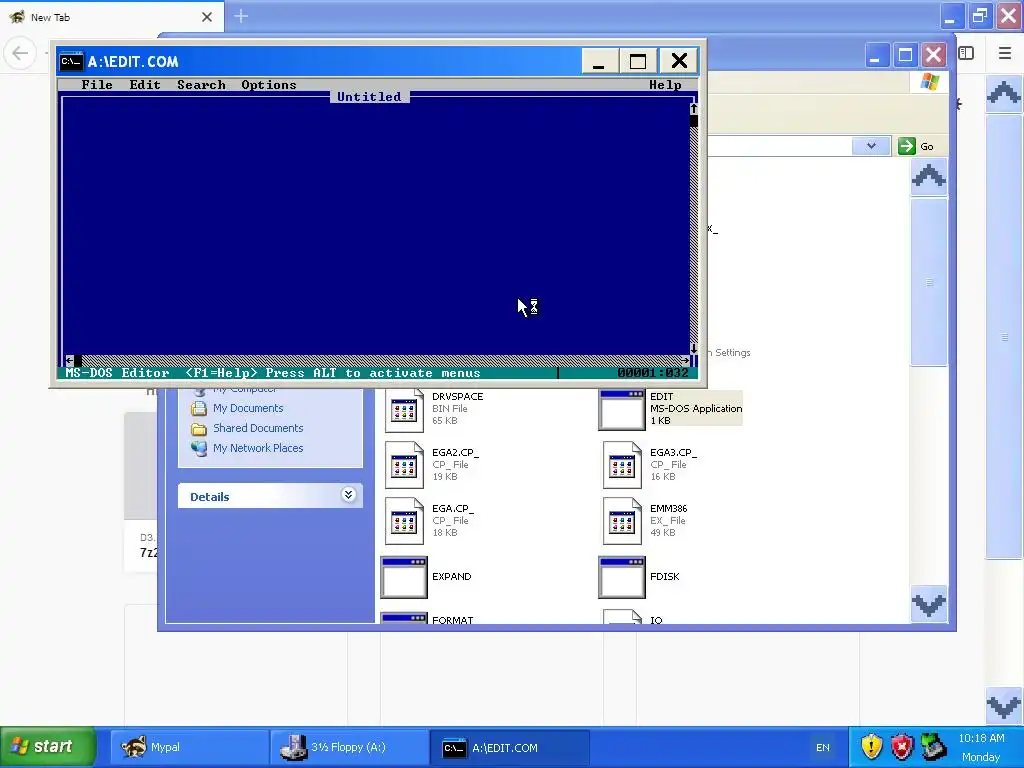Open the Edit menu in MS-DOS Editor

(144, 85)
